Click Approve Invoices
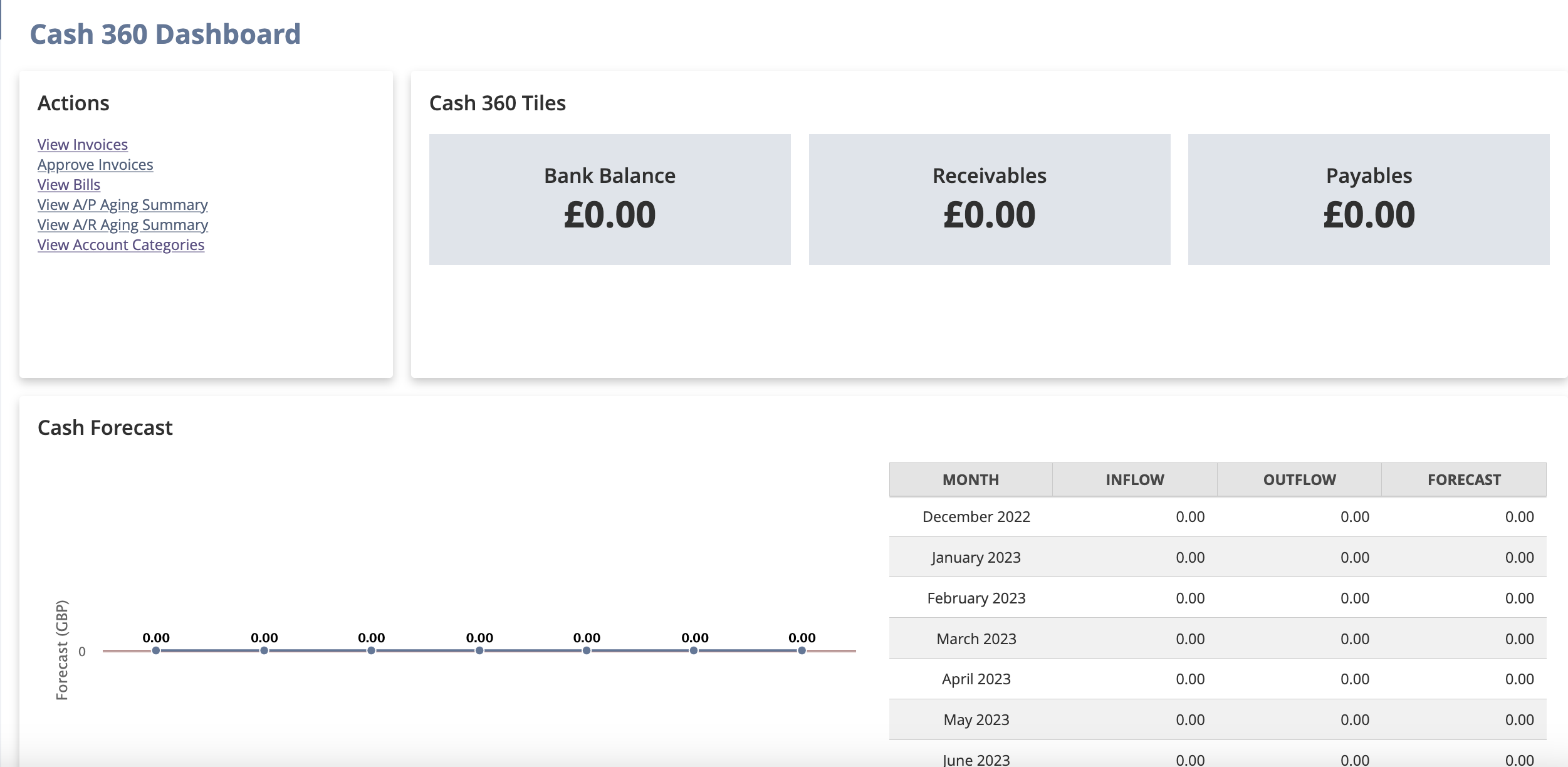The width and height of the screenshot is (1568, 767). (x=95, y=164)
